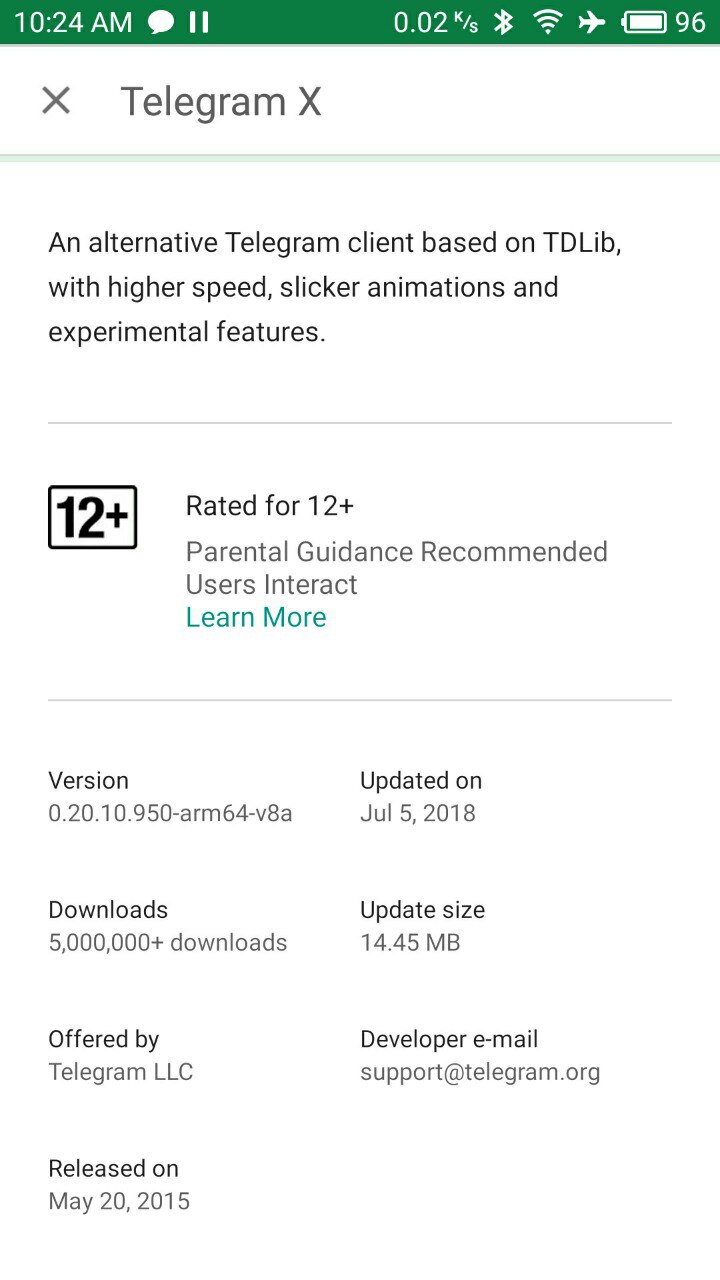Tap the chat bubble notification icon
Viewport: 720px width, 1280px height.
click(x=160, y=22)
